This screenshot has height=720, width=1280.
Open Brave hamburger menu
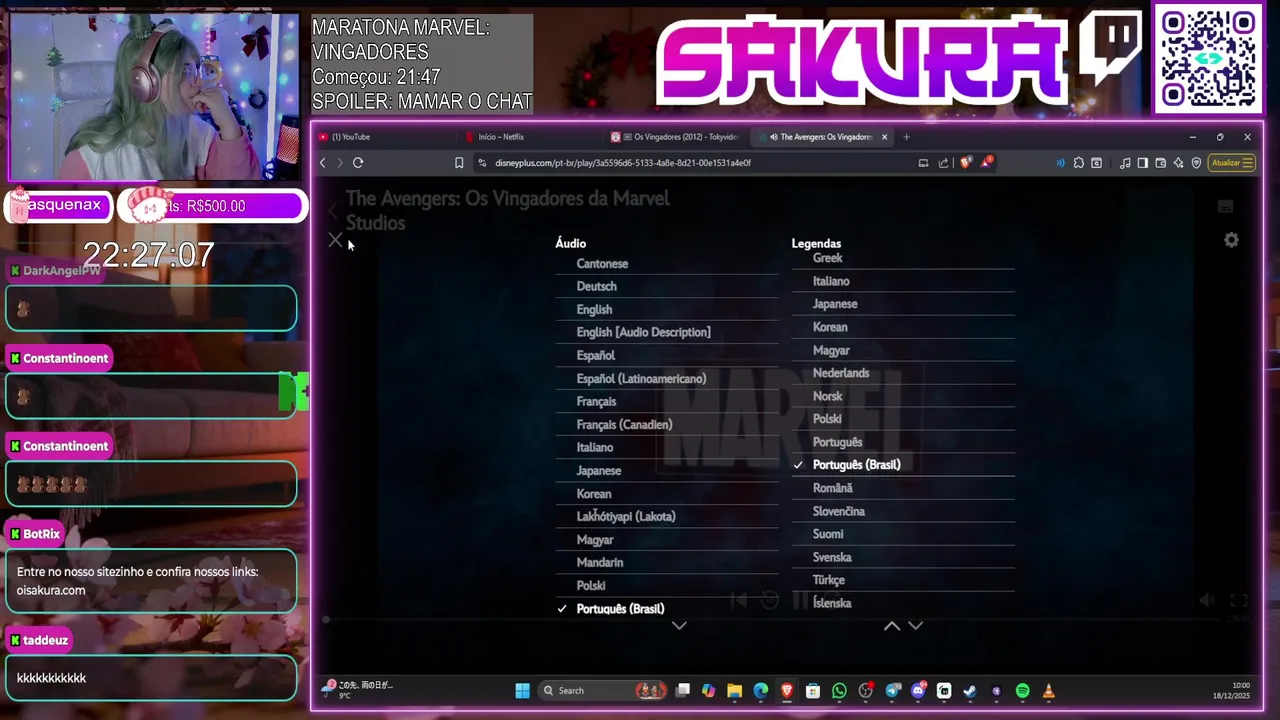[1248, 163]
